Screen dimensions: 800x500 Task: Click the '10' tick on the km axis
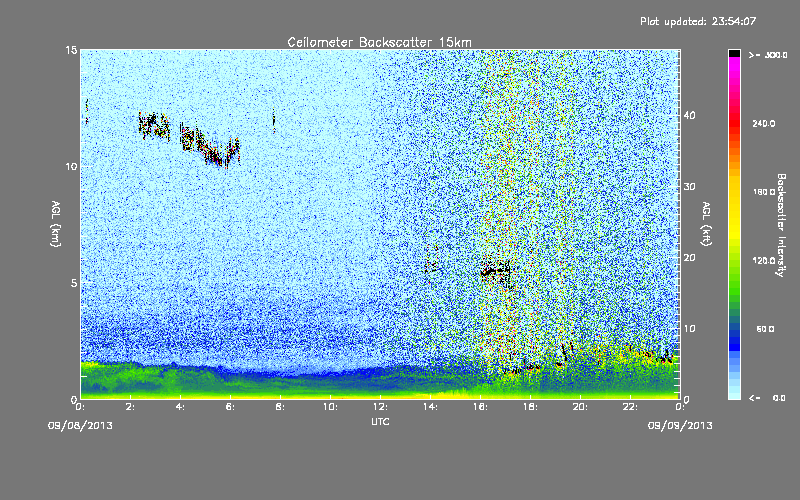71,167
